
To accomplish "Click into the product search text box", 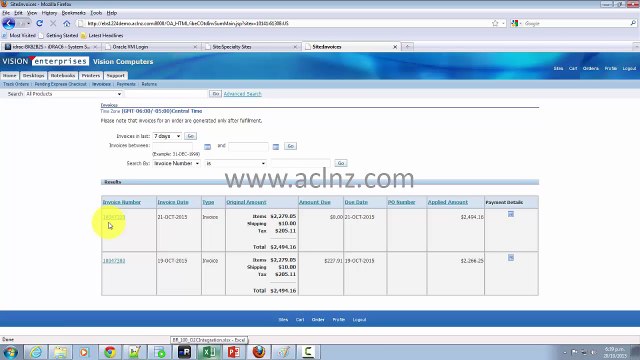I will [x=167, y=94].
